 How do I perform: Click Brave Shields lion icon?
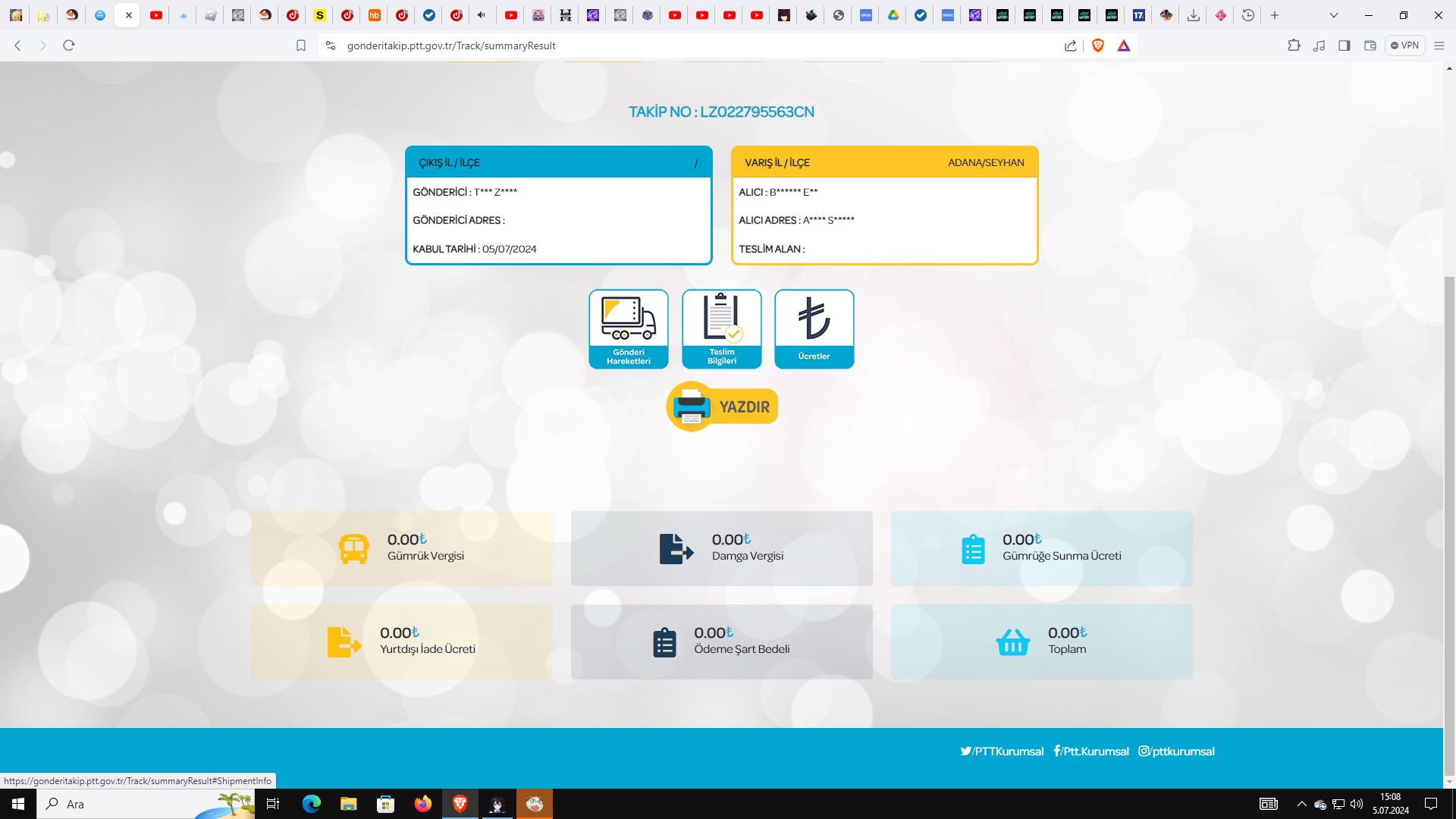coord(1097,45)
